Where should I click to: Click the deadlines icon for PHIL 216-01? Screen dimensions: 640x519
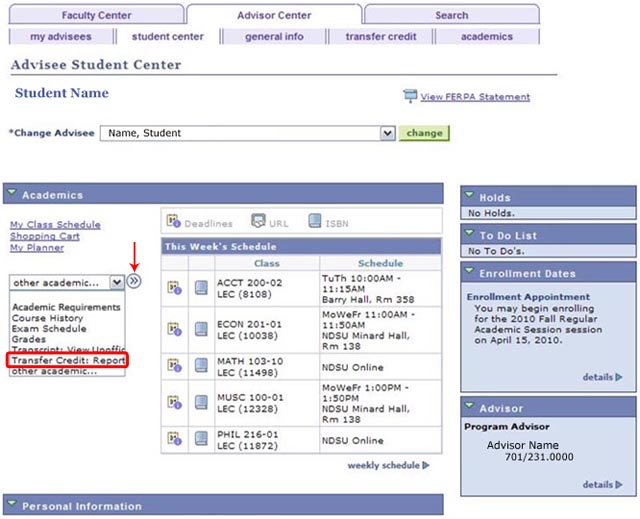(x=174, y=439)
